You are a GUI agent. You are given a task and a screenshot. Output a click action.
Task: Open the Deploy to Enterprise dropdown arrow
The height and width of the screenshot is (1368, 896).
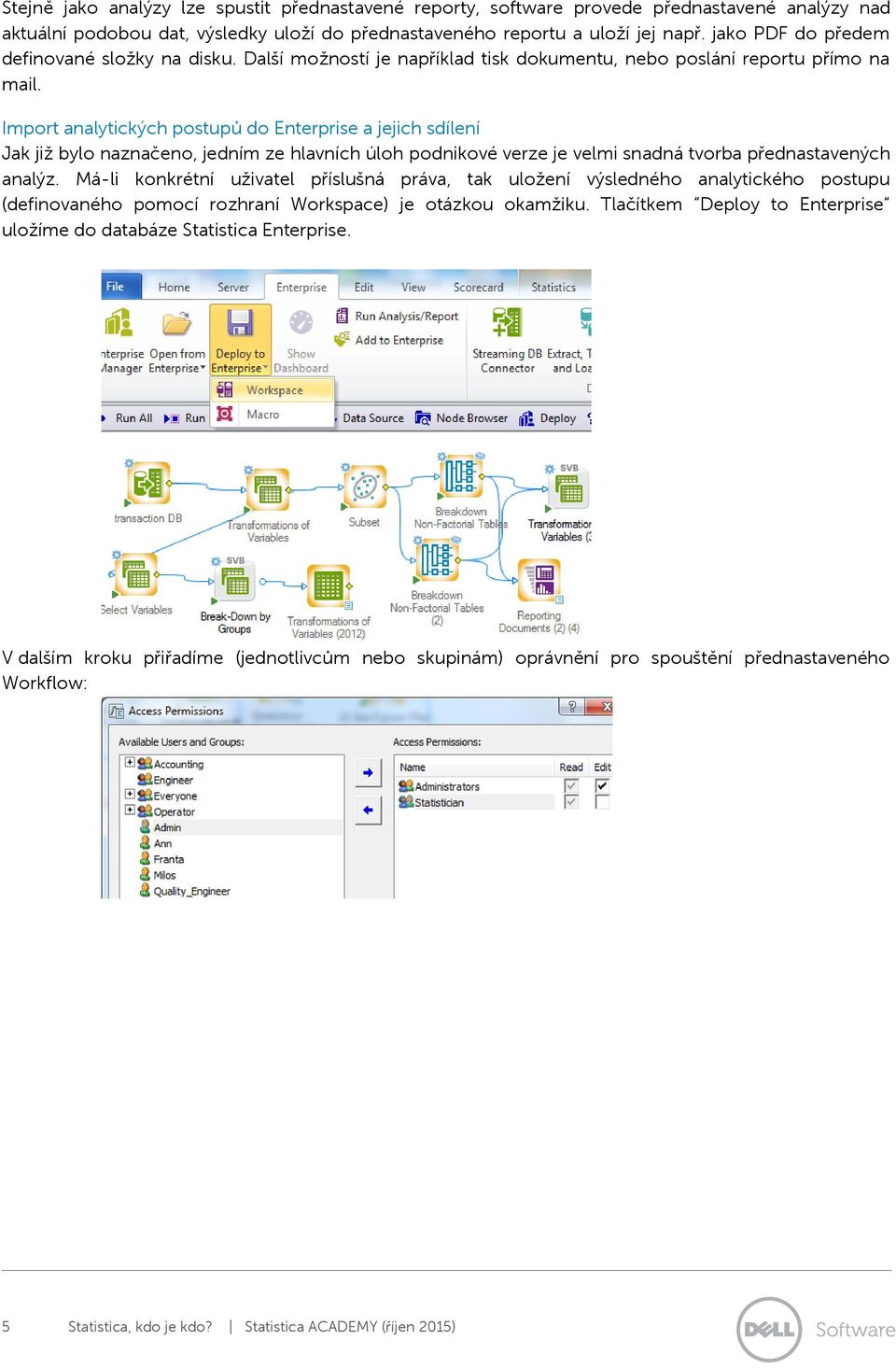tap(265, 369)
